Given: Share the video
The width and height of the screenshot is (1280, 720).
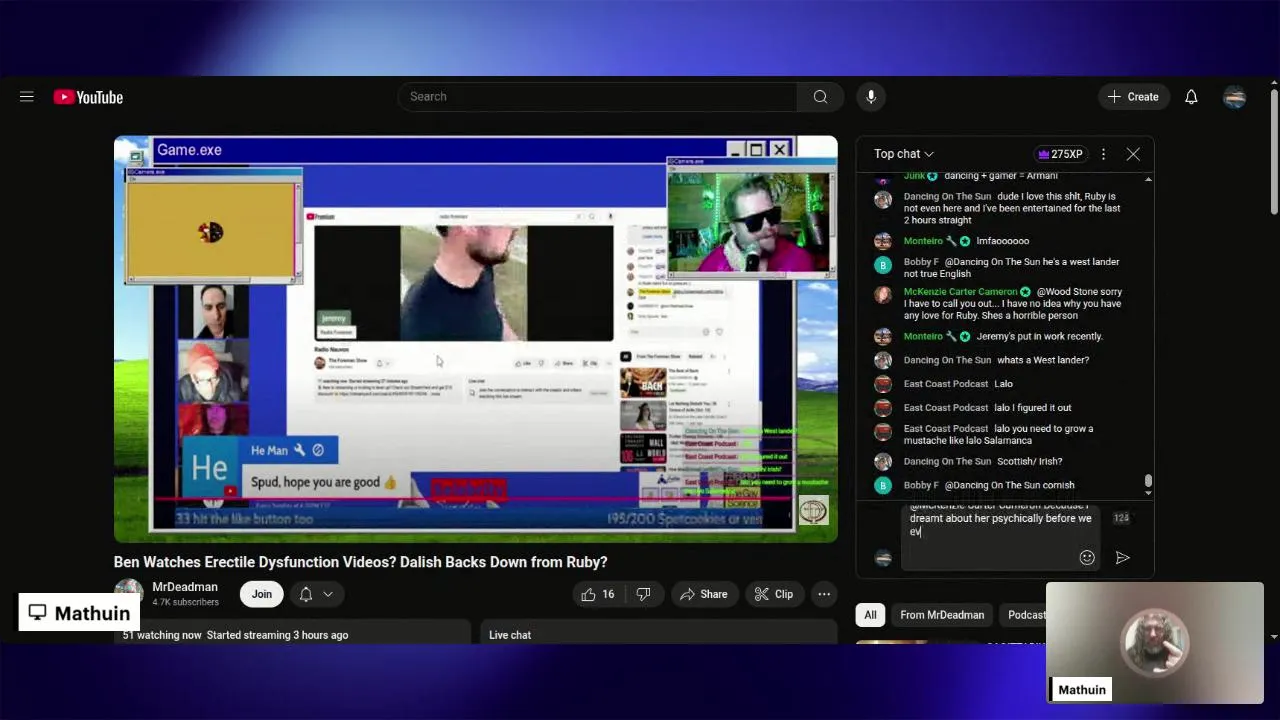Looking at the screenshot, I should [x=704, y=594].
